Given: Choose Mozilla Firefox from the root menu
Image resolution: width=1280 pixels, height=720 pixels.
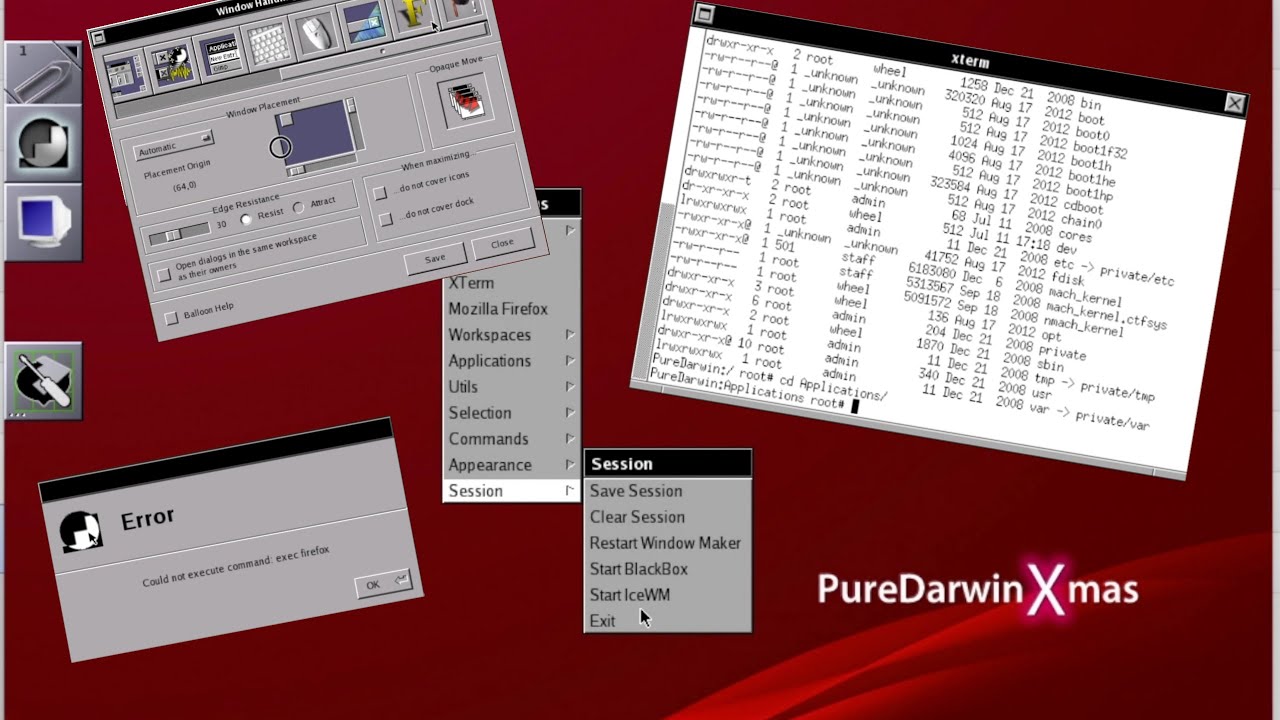Looking at the screenshot, I should [x=511, y=309].
